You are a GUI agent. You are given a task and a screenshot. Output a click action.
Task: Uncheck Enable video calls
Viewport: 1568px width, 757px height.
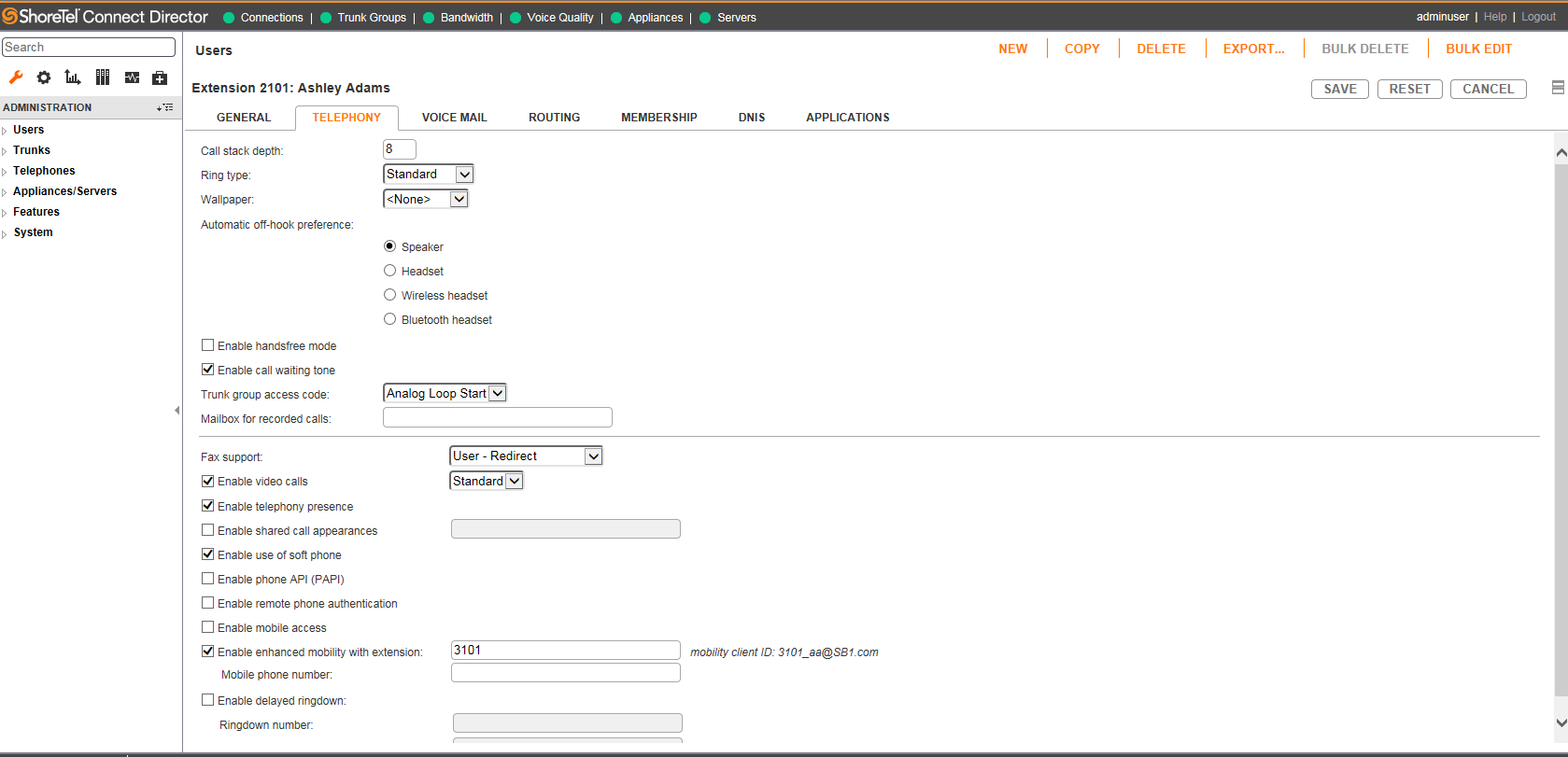pyautogui.click(x=208, y=481)
